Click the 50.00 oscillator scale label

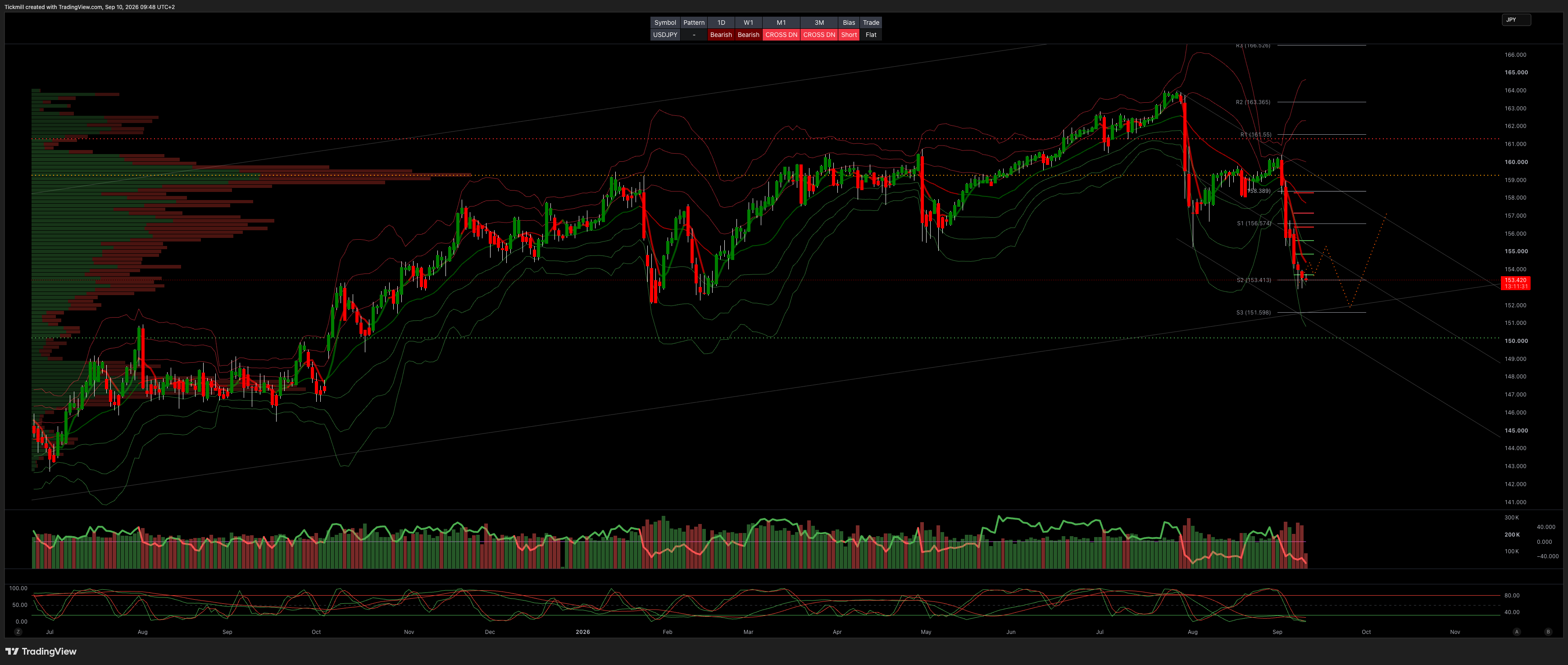click(20, 605)
